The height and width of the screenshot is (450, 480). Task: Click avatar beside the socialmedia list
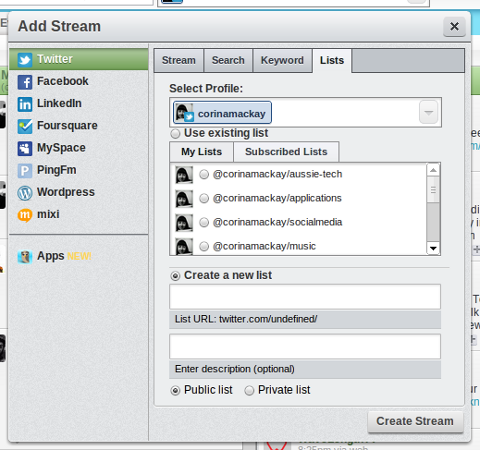[x=184, y=223]
